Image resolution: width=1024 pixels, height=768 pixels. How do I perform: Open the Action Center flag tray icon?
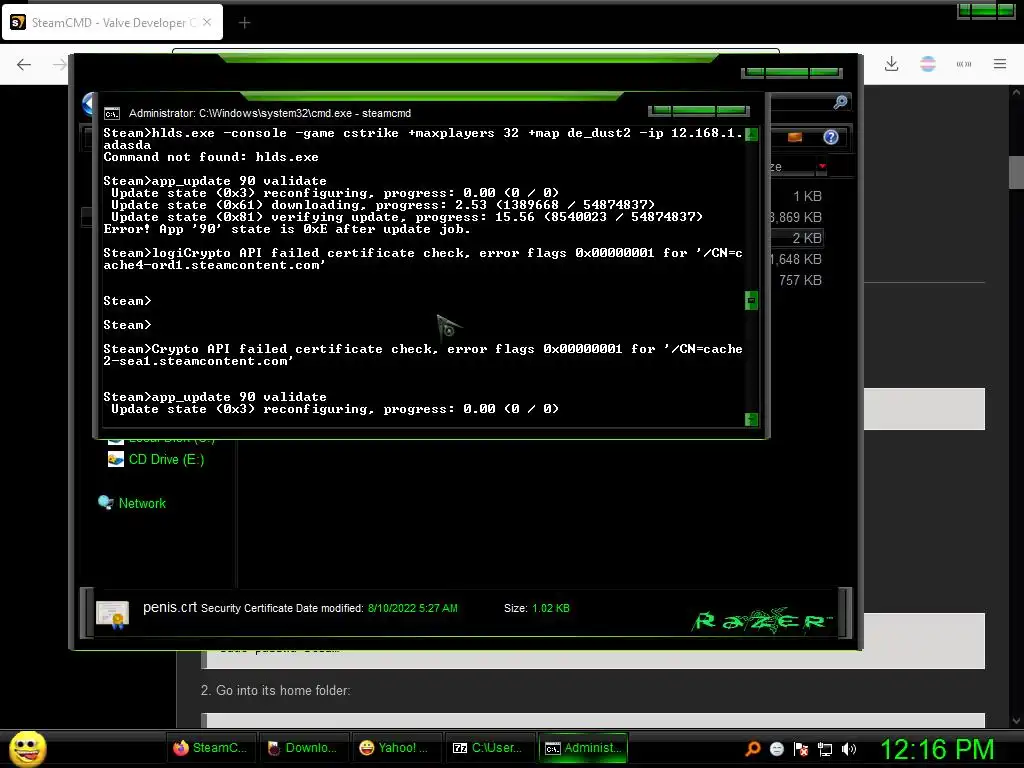pos(801,749)
